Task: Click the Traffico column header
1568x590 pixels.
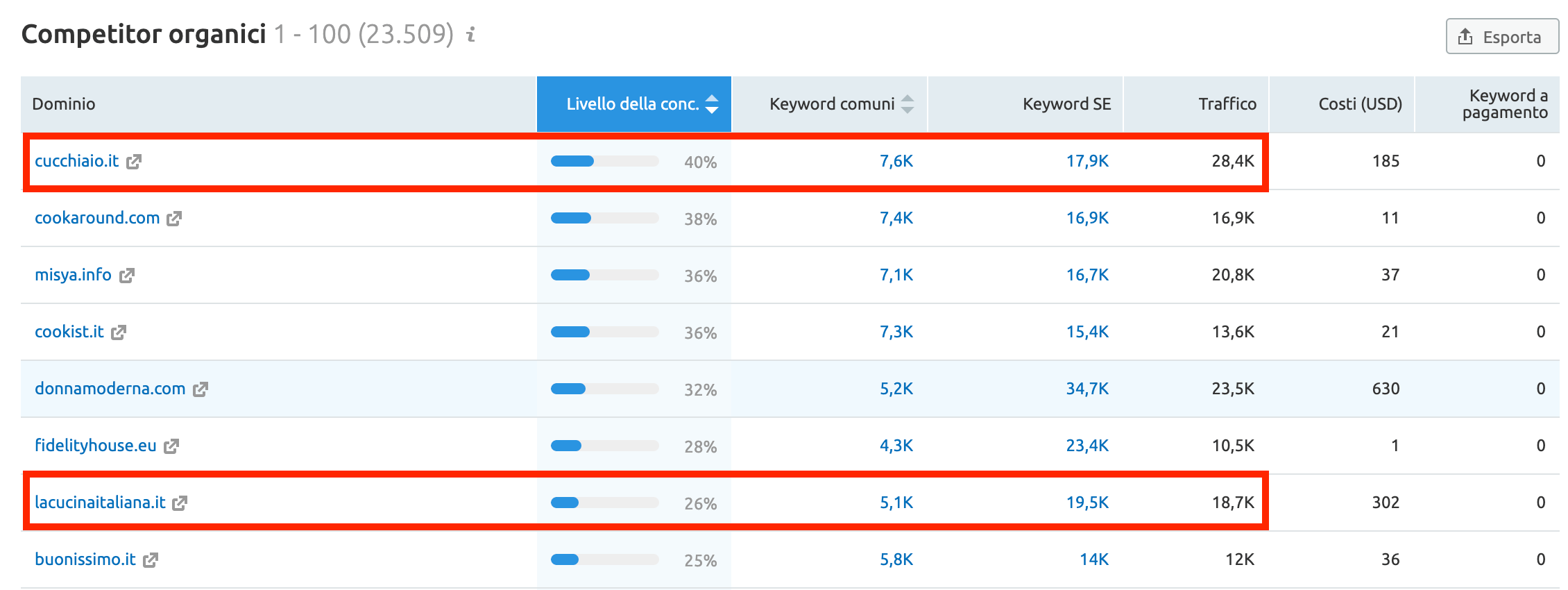Action: click(x=1227, y=104)
